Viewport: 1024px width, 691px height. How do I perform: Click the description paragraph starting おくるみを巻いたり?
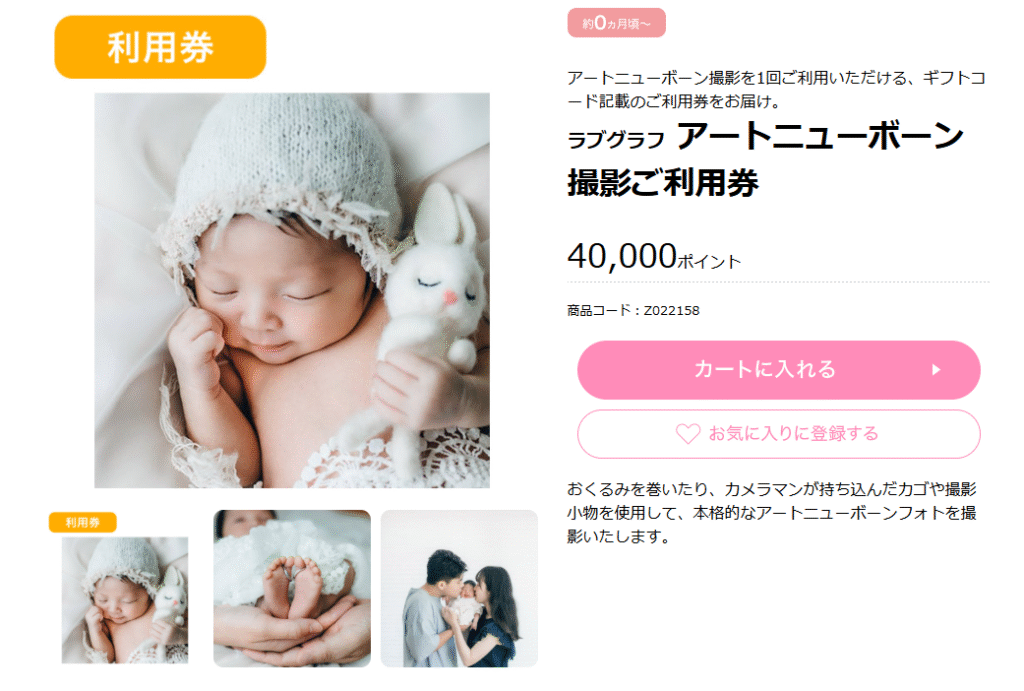pos(772,513)
